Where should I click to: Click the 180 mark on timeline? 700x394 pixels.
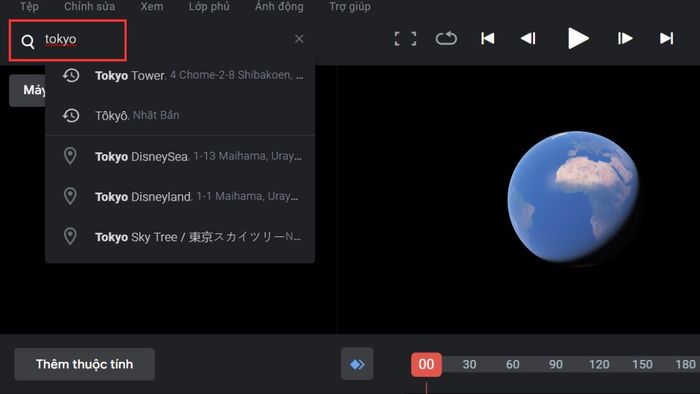686,365
